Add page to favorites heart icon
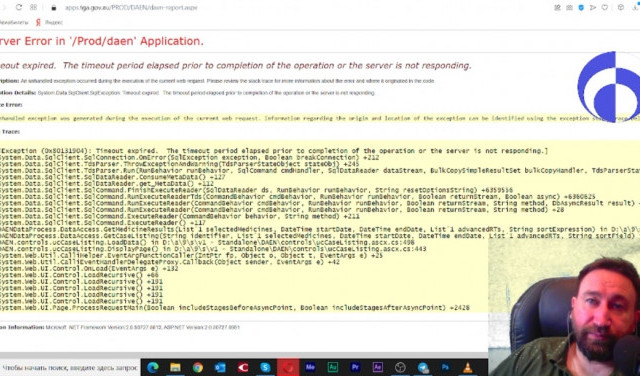Image resolution: width=640 pixels, height=376 pixels. pyautogui.click(x=605, y=7)
